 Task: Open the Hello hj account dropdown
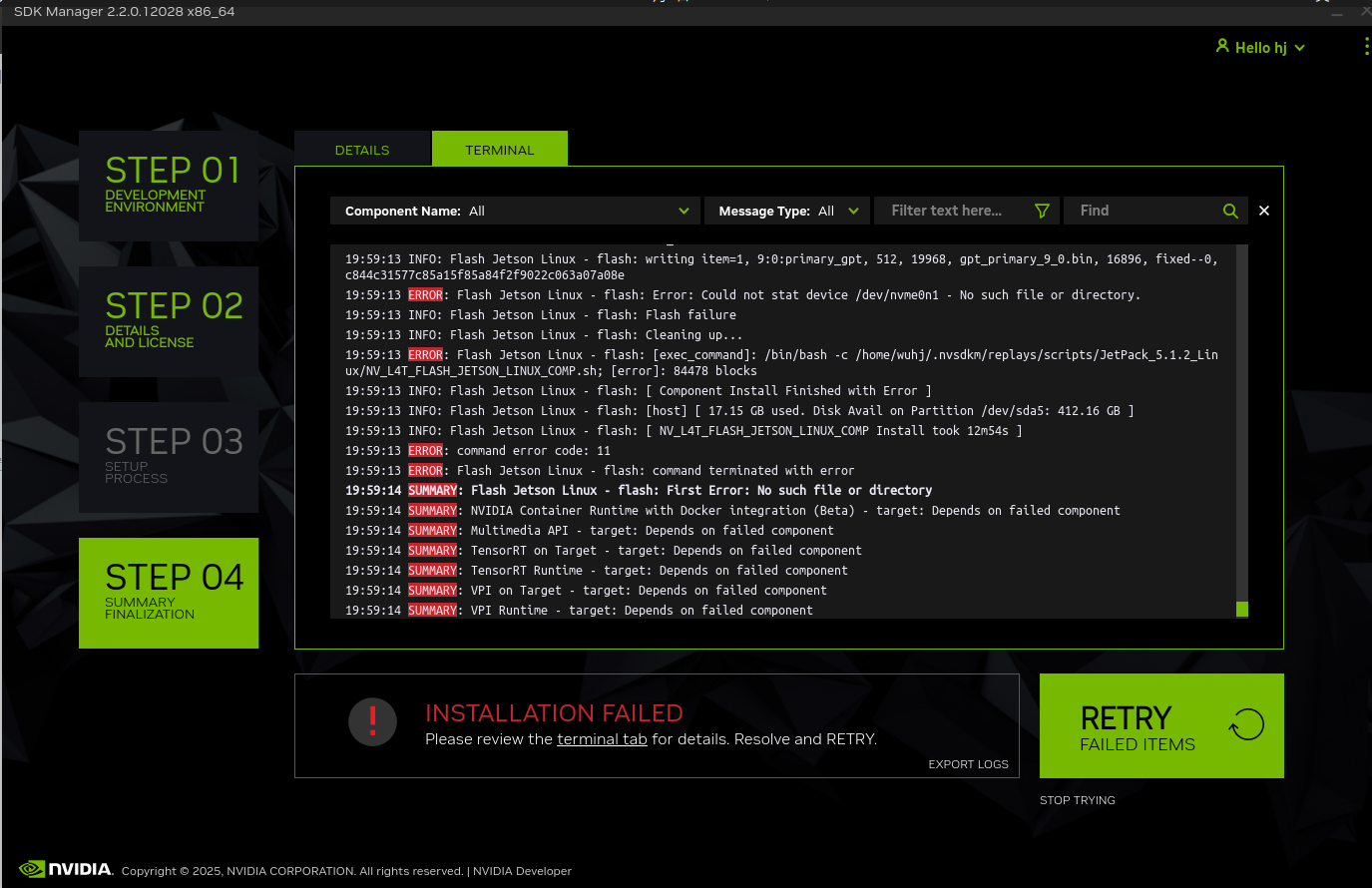[1261, 47]
